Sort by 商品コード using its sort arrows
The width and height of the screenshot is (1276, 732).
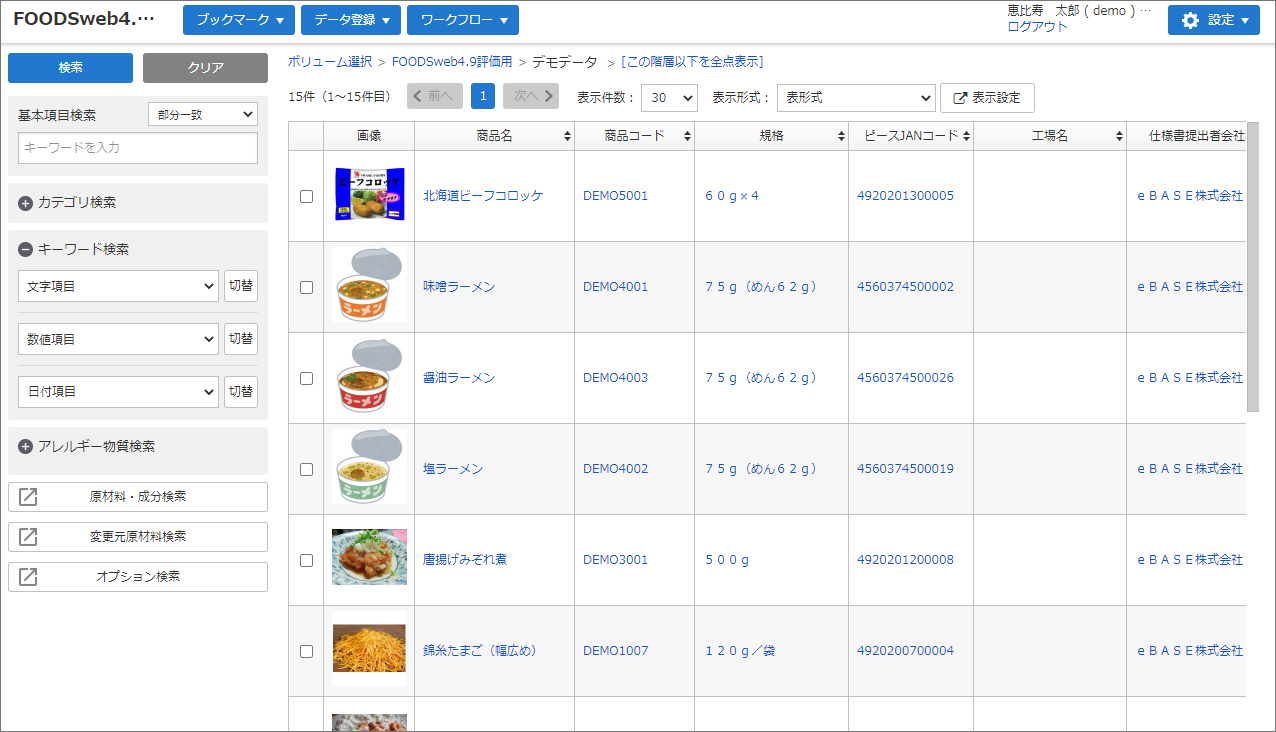pyautogui.click(x=687, y=136)
